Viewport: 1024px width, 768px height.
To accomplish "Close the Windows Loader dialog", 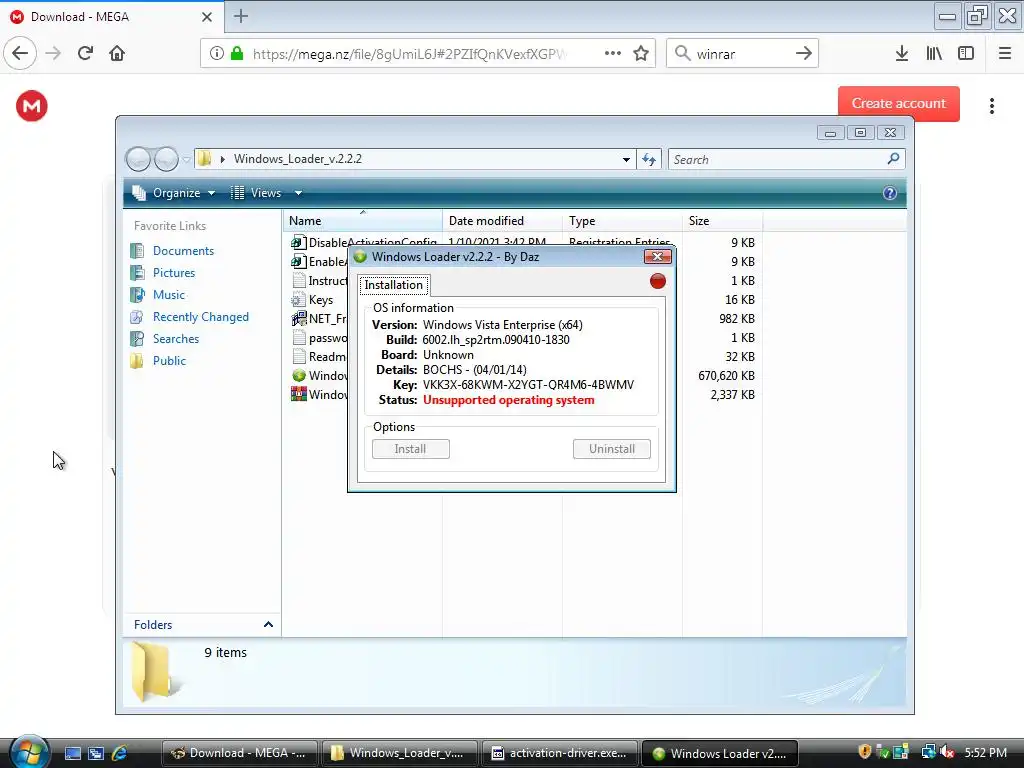I will pyautogui.click(x=658, y=257).
